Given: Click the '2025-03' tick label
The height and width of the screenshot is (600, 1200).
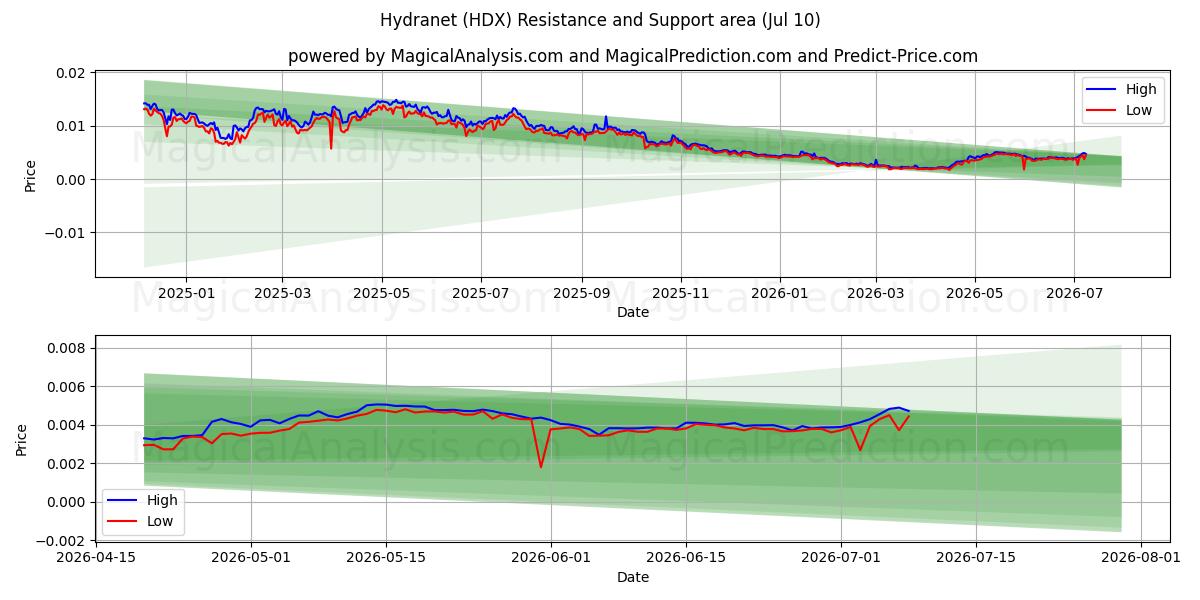Looking at the screenshot, I should point(282,293).
